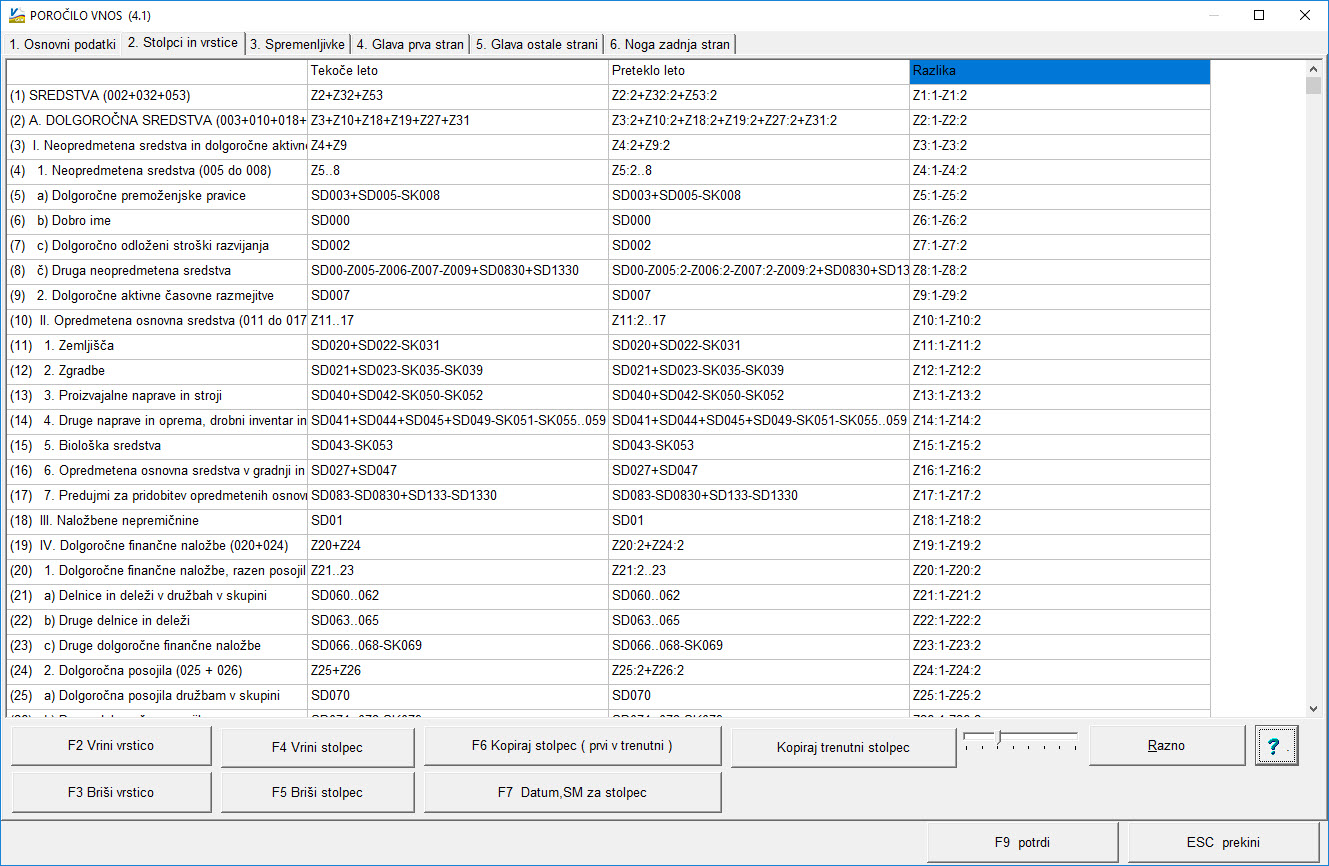1329x866 pixels.
Task: Click the F3 Briši vrstico button
Action: (111, 792)
